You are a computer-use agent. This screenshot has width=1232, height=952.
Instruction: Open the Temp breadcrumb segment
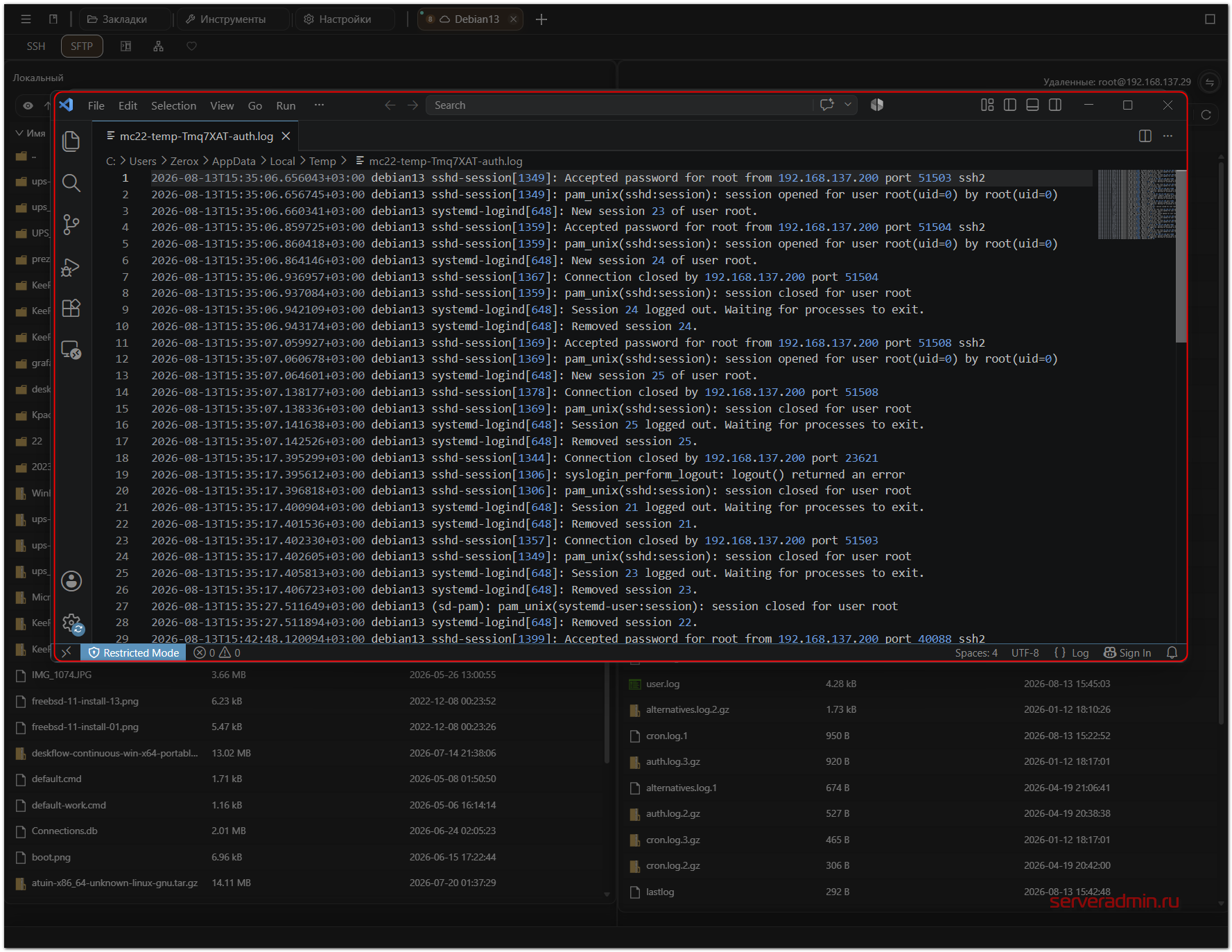click(322, 161)
